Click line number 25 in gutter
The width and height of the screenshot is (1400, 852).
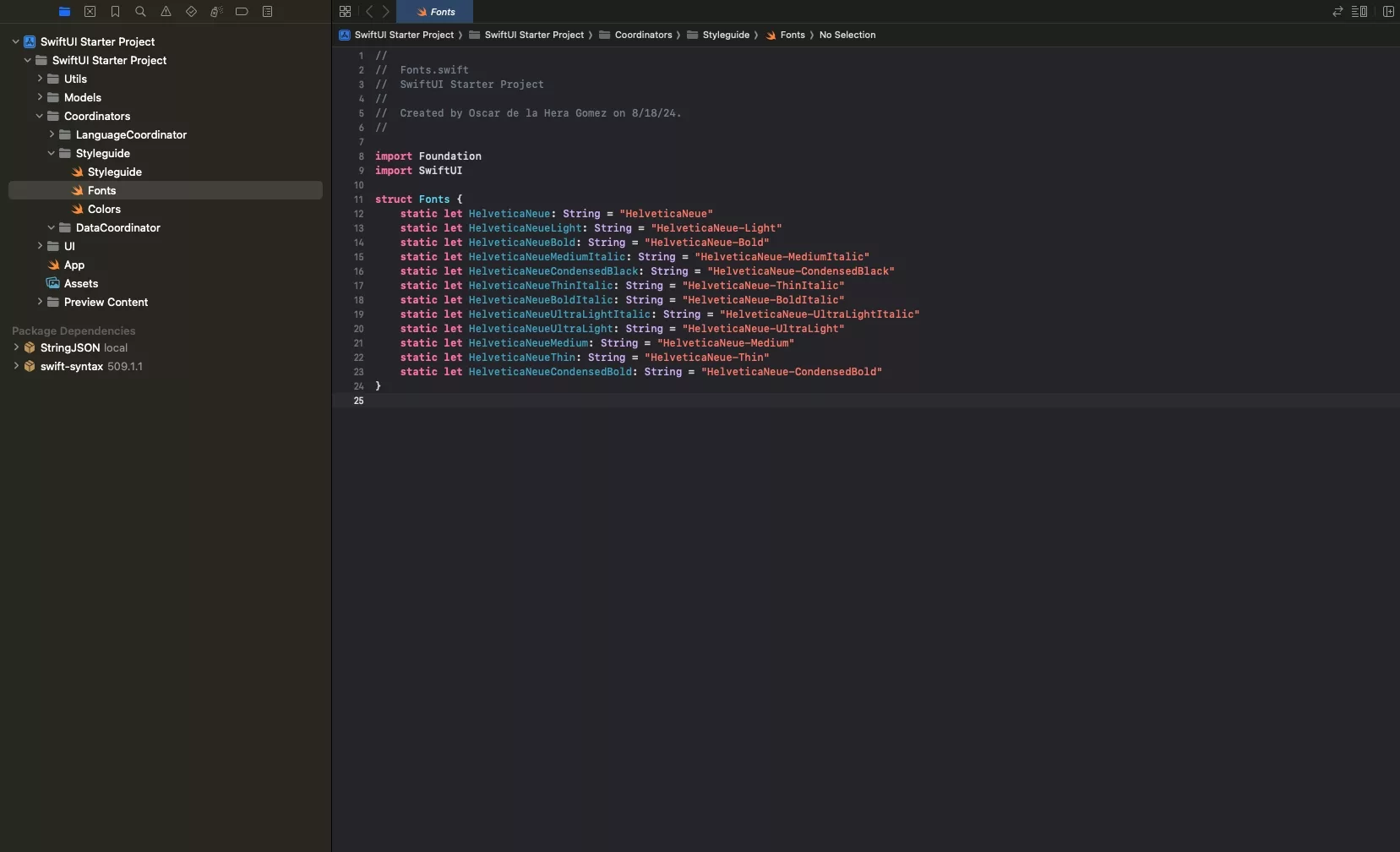358,401
